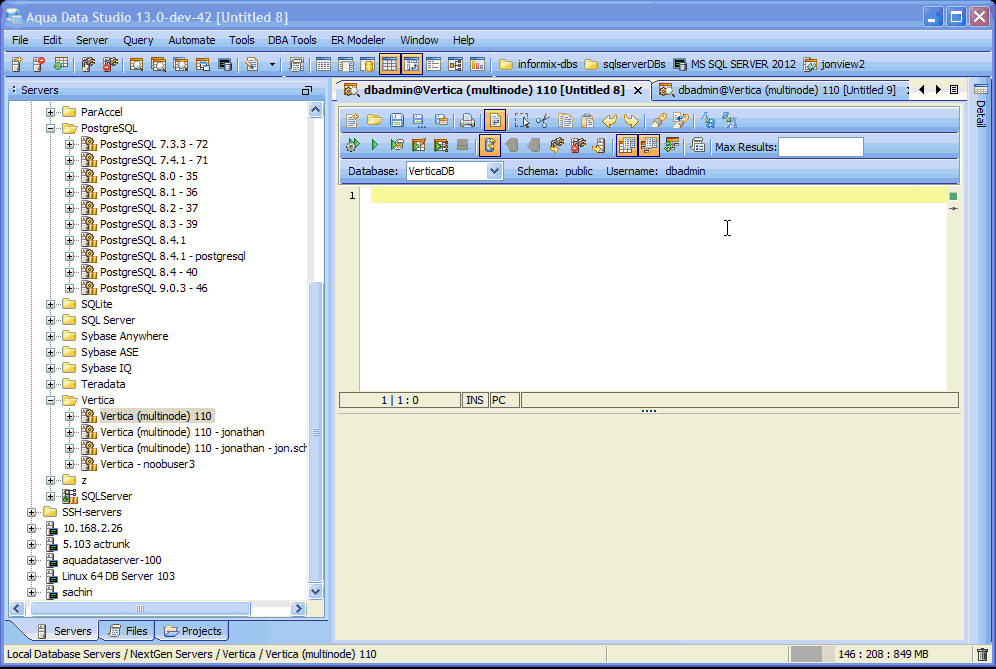Click the MS SQL SERVER 2012 shortcut
This screenshot has height=669, width=996.
tap(734, 64)
